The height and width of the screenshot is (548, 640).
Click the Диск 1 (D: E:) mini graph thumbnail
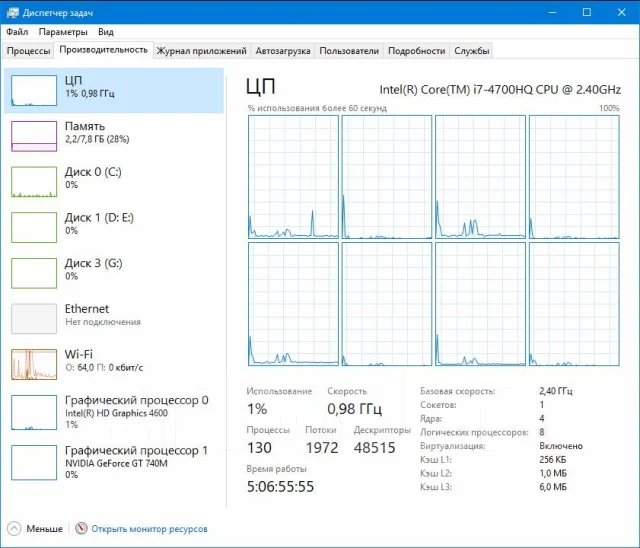pyautogui.click(x=34, y=227)
